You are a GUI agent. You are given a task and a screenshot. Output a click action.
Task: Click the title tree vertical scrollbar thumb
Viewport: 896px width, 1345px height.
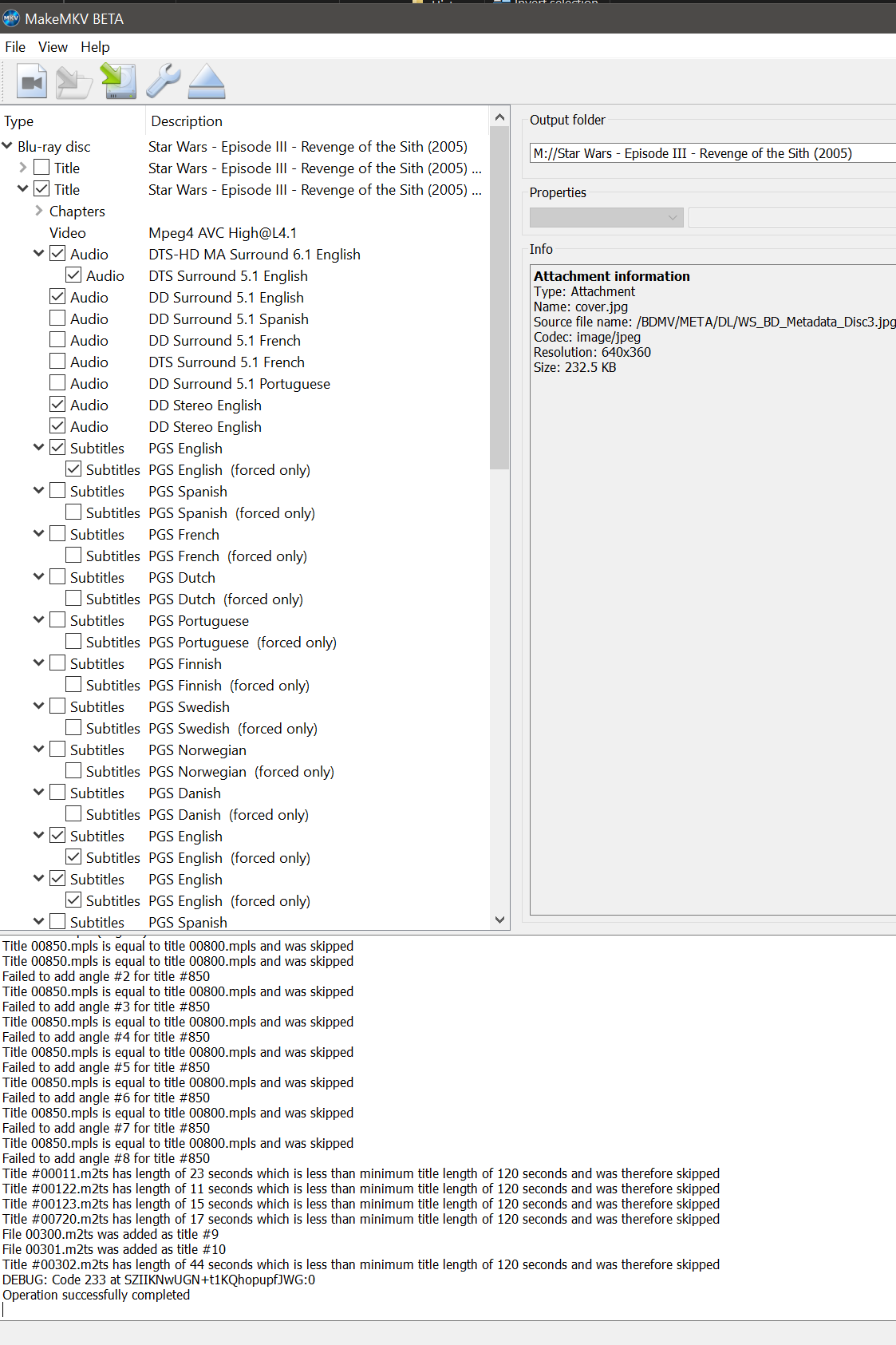500,298
